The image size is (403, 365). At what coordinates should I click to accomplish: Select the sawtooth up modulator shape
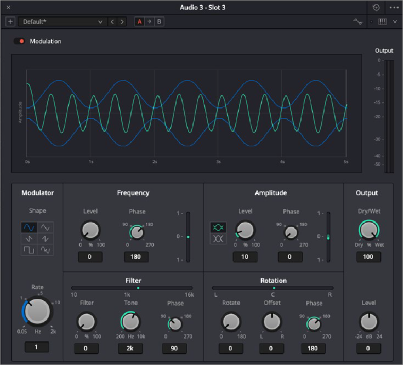(45, 239)
